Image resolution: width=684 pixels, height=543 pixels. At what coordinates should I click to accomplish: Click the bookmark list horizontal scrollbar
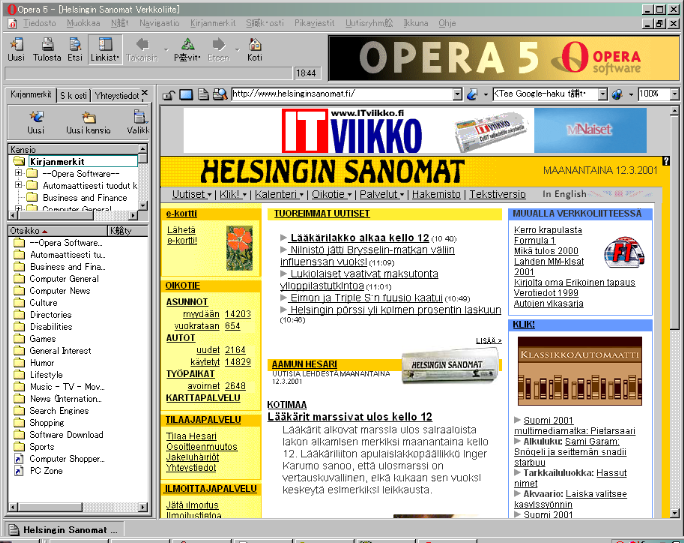[78, 507]
